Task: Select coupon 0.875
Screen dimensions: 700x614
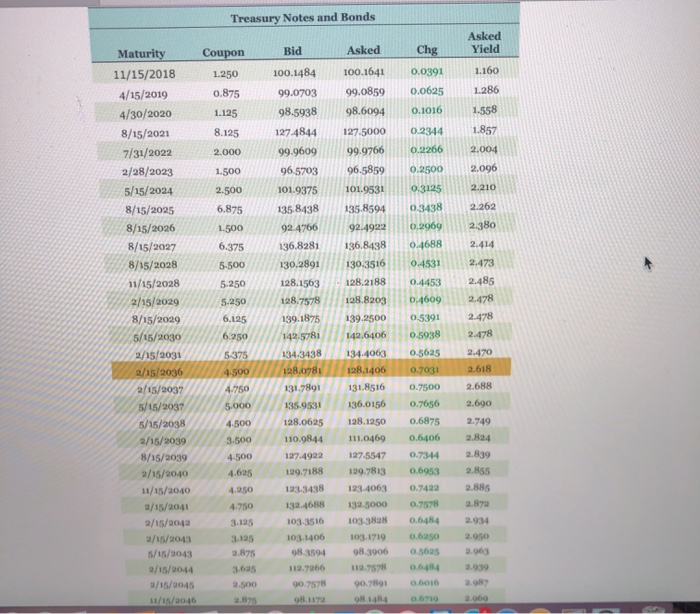Action: [226, 93]
